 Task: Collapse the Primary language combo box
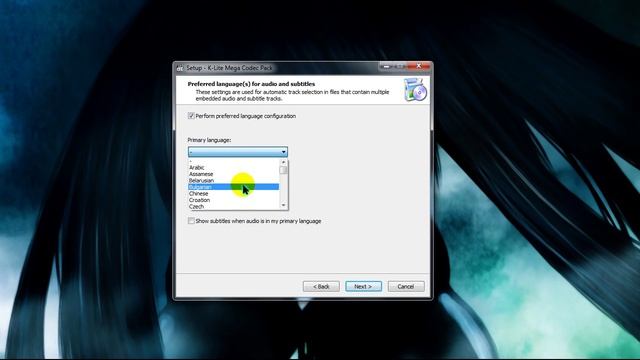click(238, 152)
